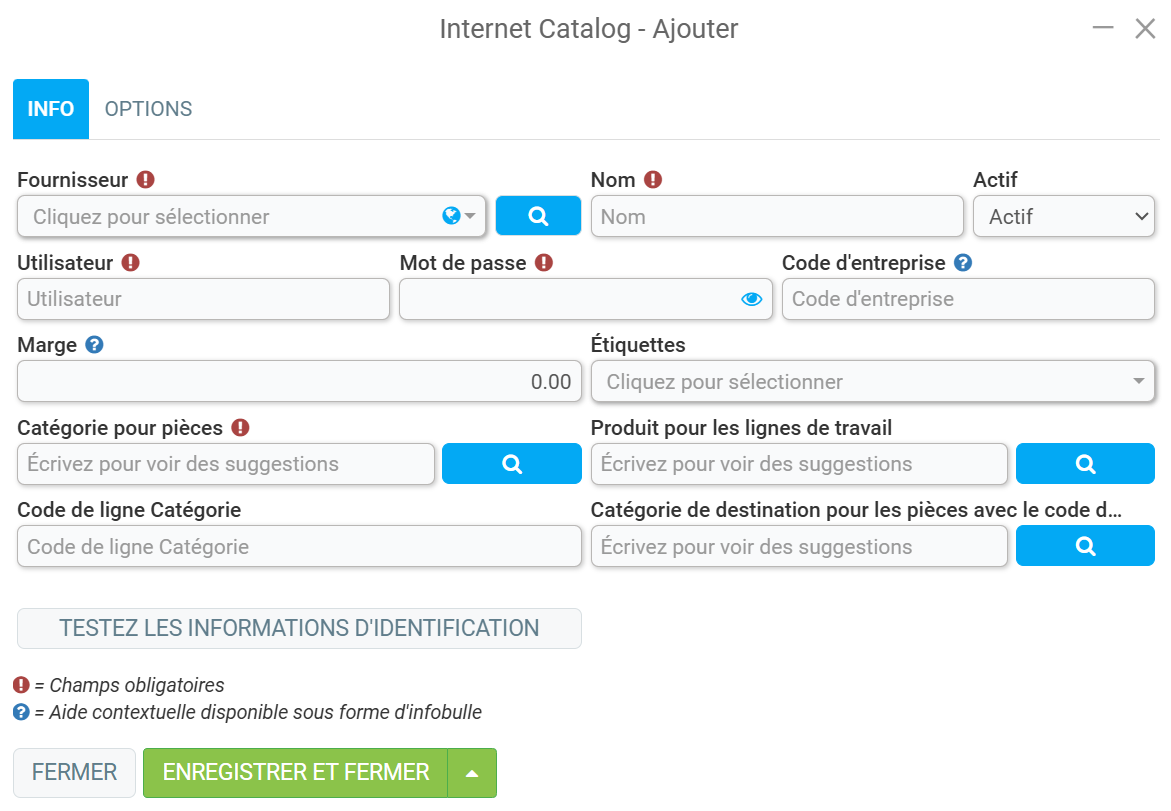The width and height of the screenshot is (1171, 811).
Task: Click search for Produit pour les lignes de travail
Action: (1085, 464)
